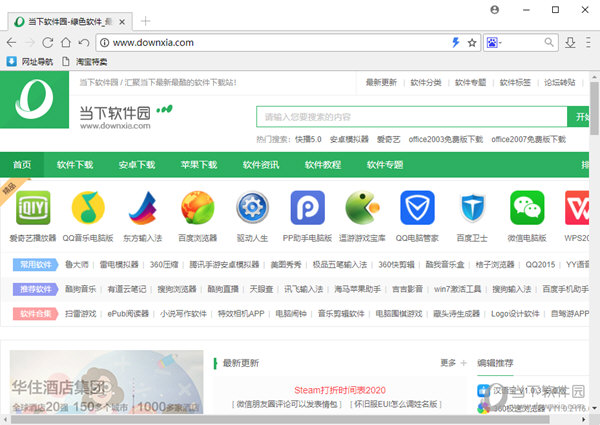Open the Baidu paw search engine dropdown
The width and height of the screenshot is (600, 425).
(x=494, y=42)
